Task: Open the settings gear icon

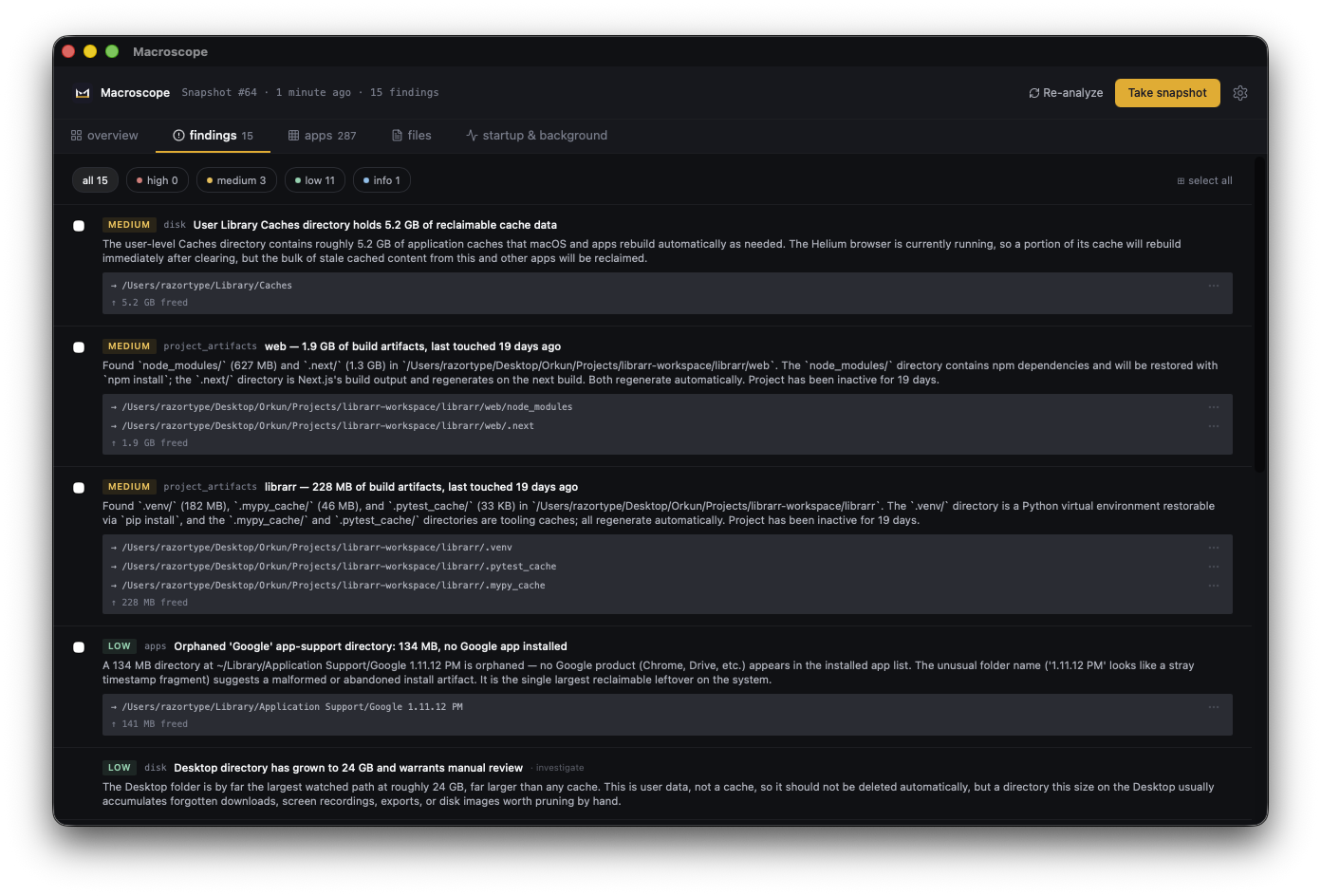Action: coord(1240,93)
